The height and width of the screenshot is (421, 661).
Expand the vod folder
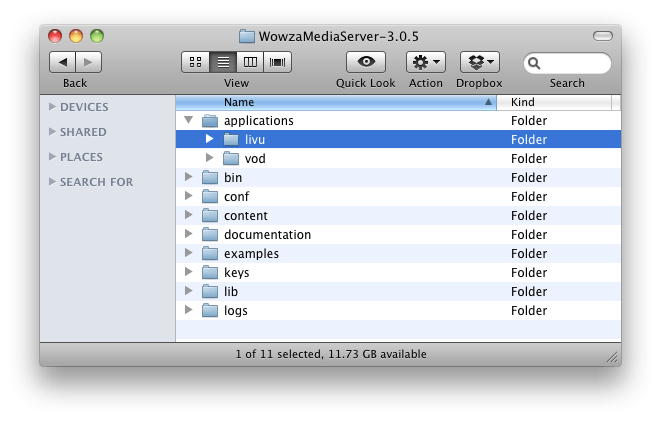pos(209,158)
